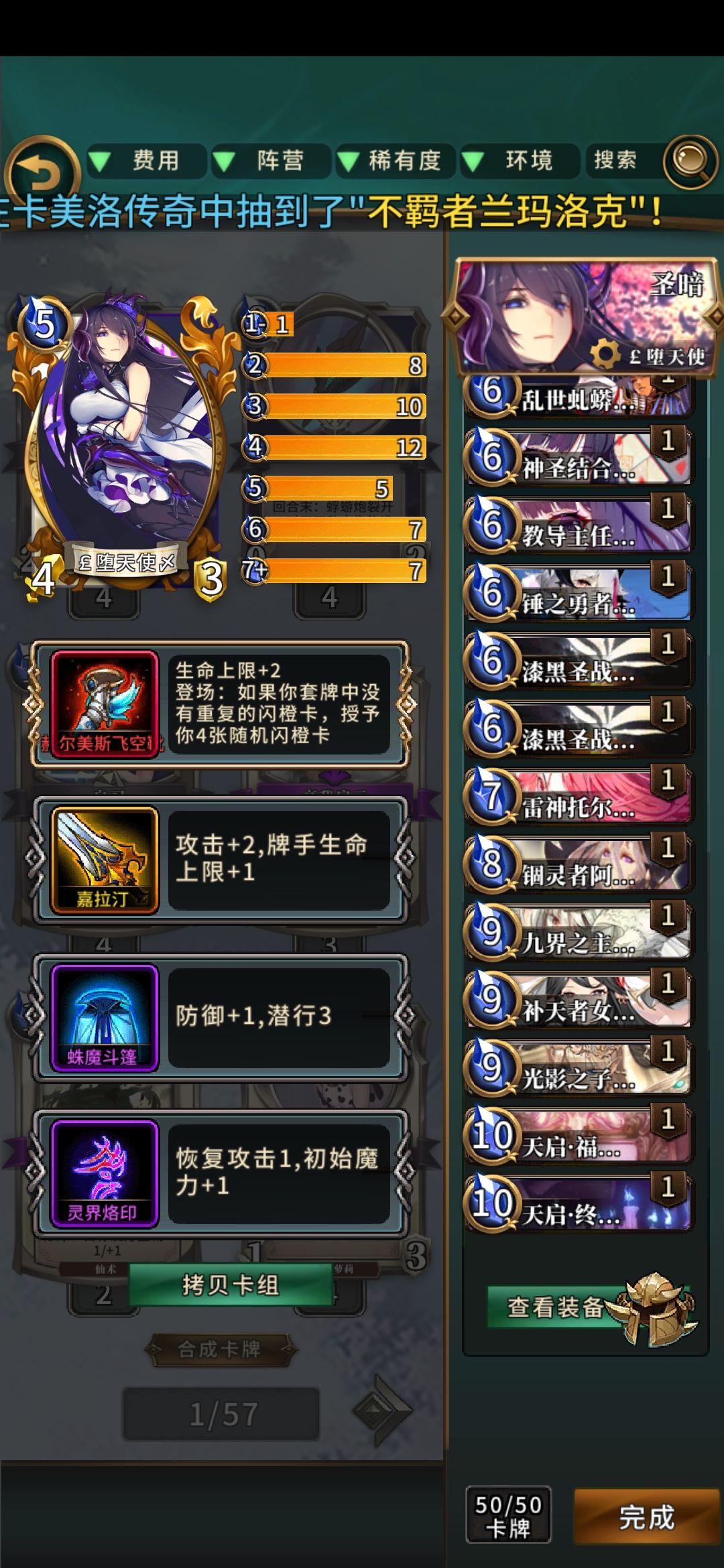Image resolution: width=724 pixels, height=1568 pixels.
Task: Click the 完成 finish button
Action: (646, 1518)
